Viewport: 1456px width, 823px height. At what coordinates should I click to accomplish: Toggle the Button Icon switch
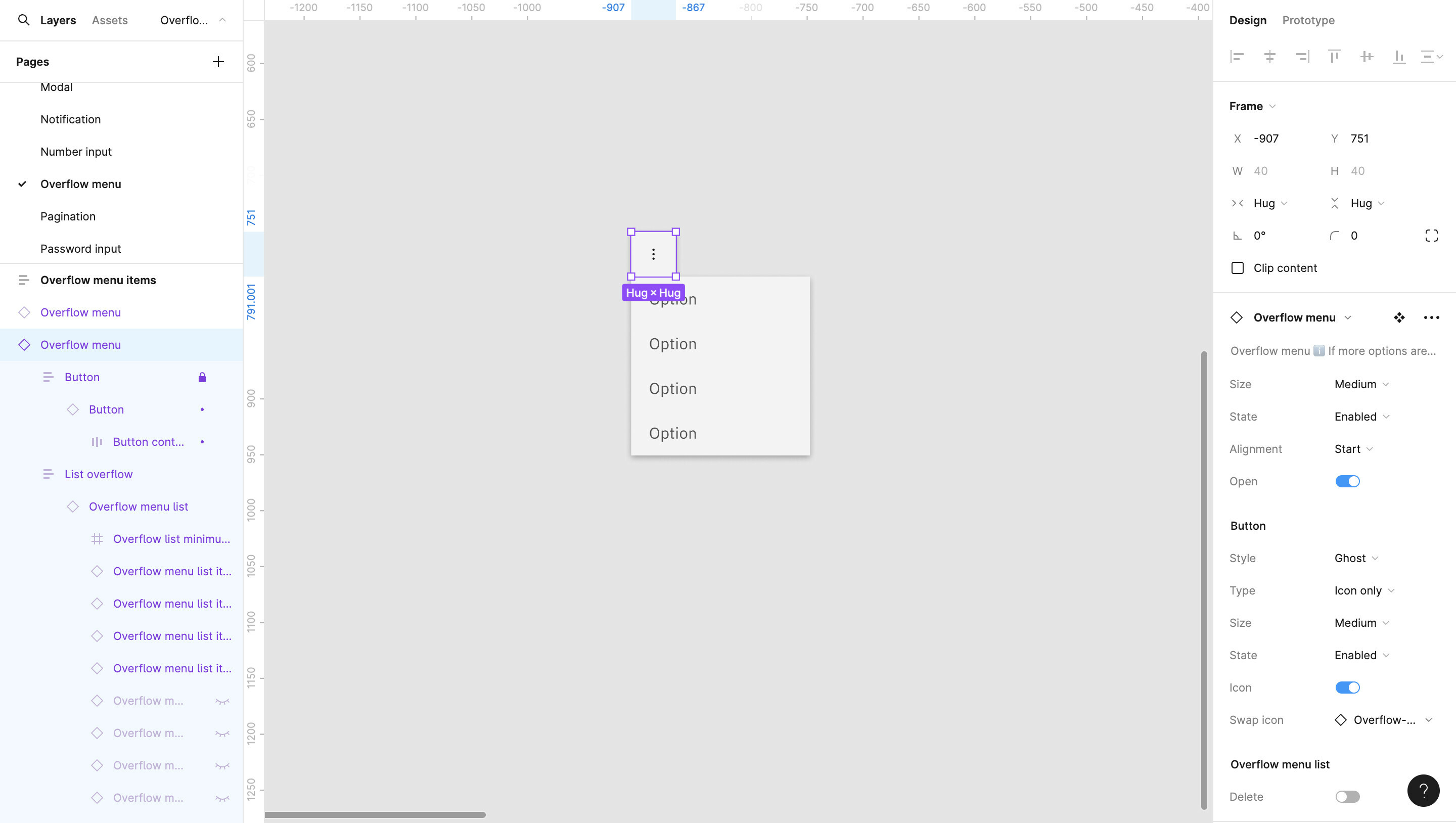coord(1347,688)
